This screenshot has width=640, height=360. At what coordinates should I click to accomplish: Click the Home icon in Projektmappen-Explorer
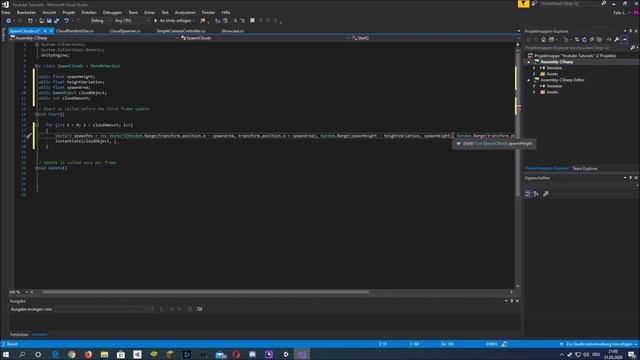pyautogui.click(x=543, y=40)
